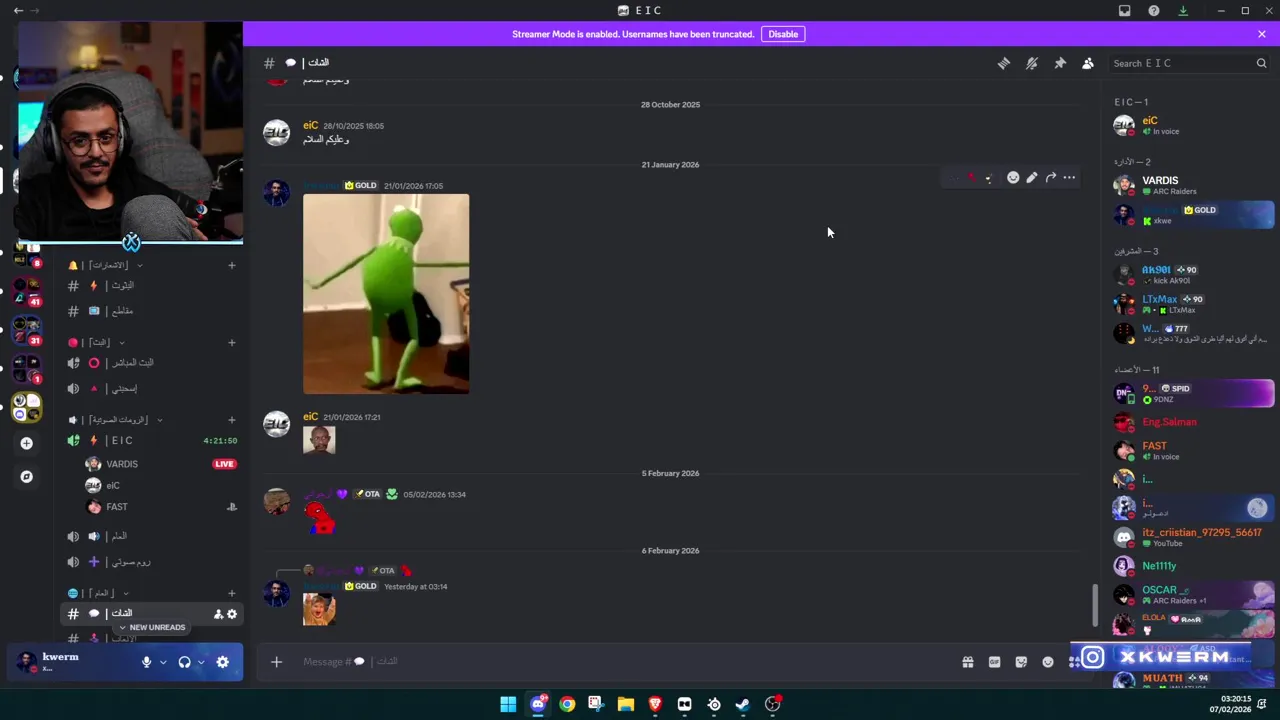This screenshot has width=1280, height=720.
Task: Collapse the العام category
Action: pos(97,593)
